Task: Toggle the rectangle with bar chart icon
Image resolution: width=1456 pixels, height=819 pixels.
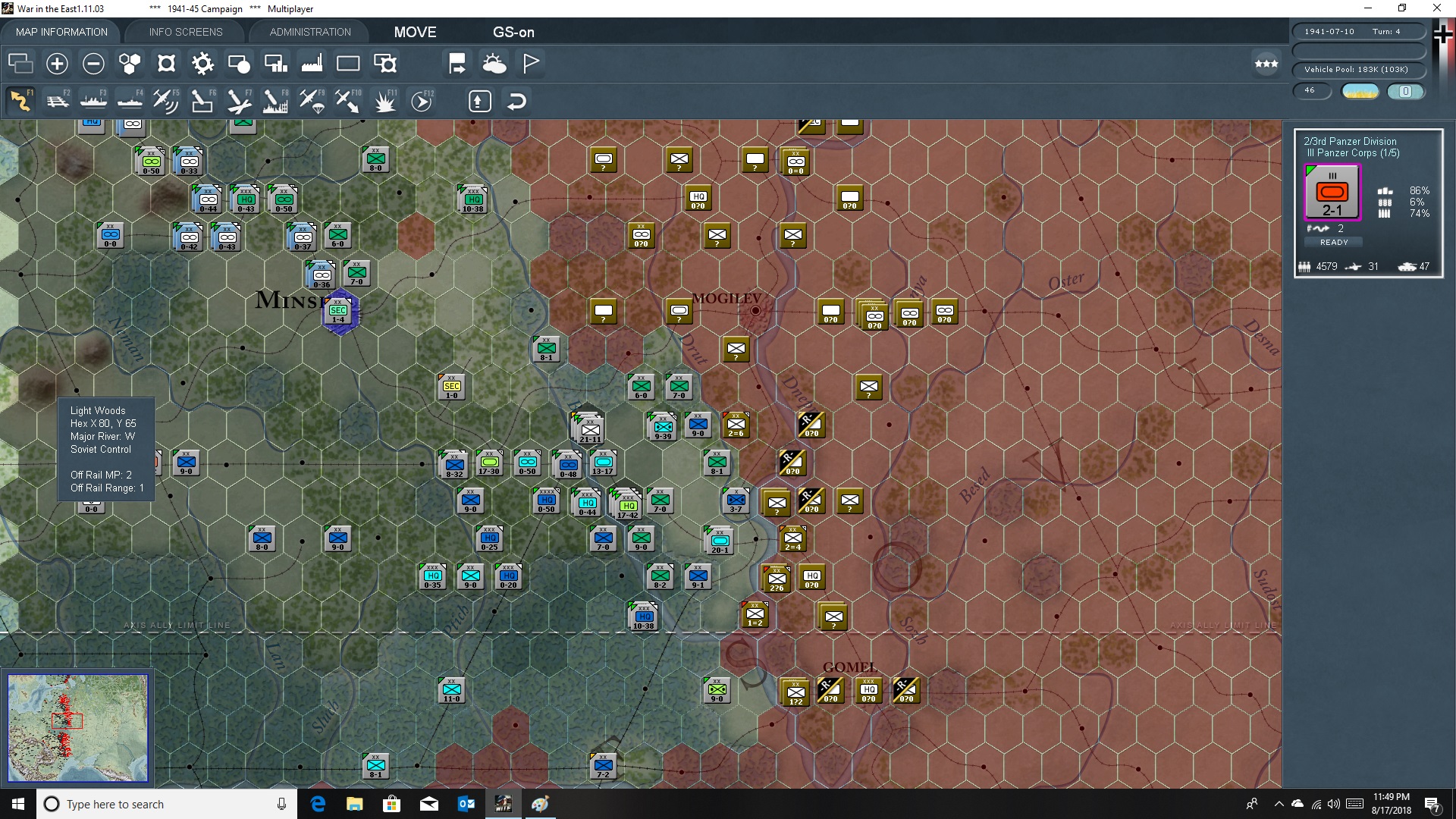Action: tap(275, 64)
